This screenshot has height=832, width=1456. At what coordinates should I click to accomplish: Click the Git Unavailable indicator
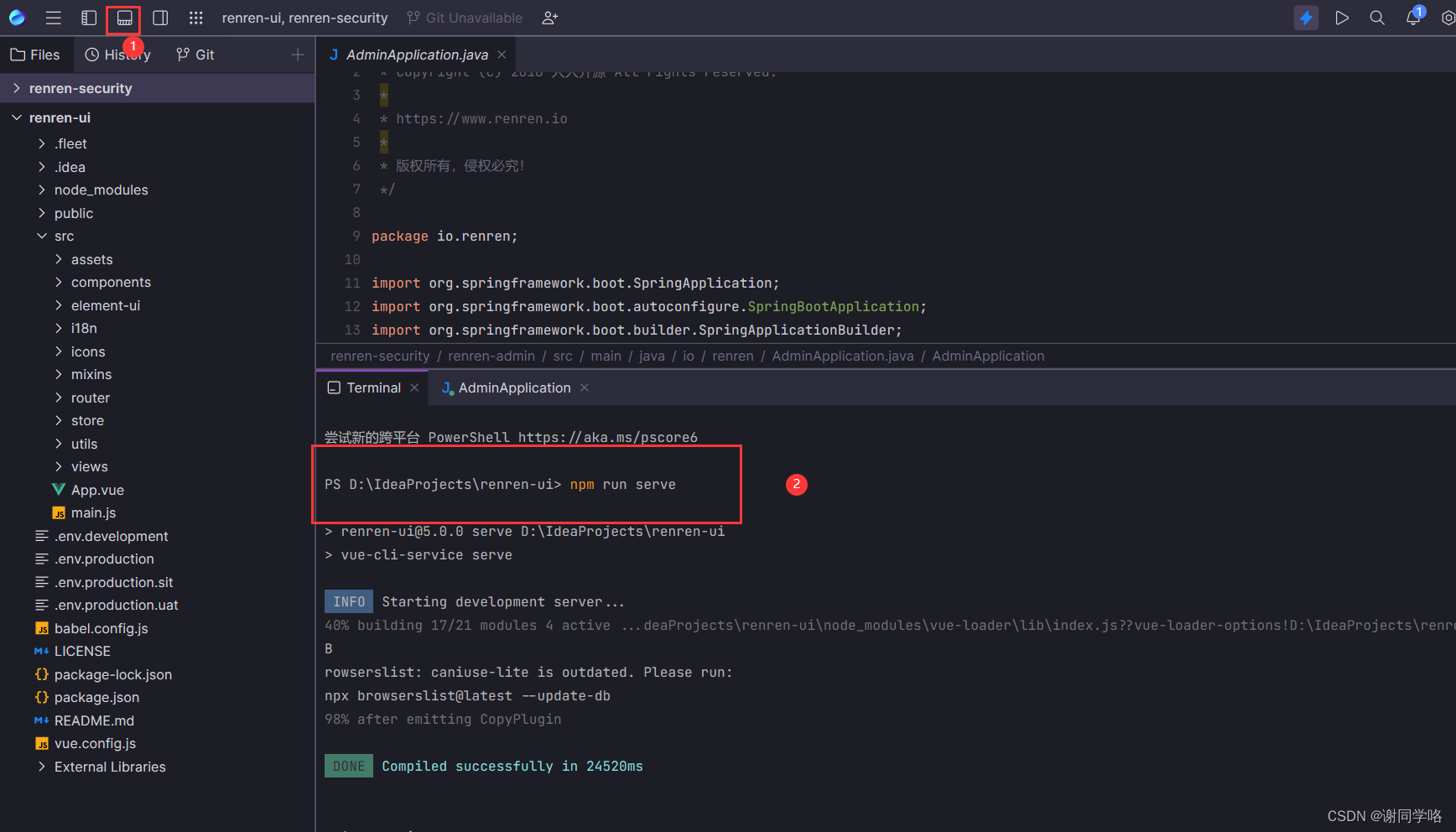[x=464, y=18]
